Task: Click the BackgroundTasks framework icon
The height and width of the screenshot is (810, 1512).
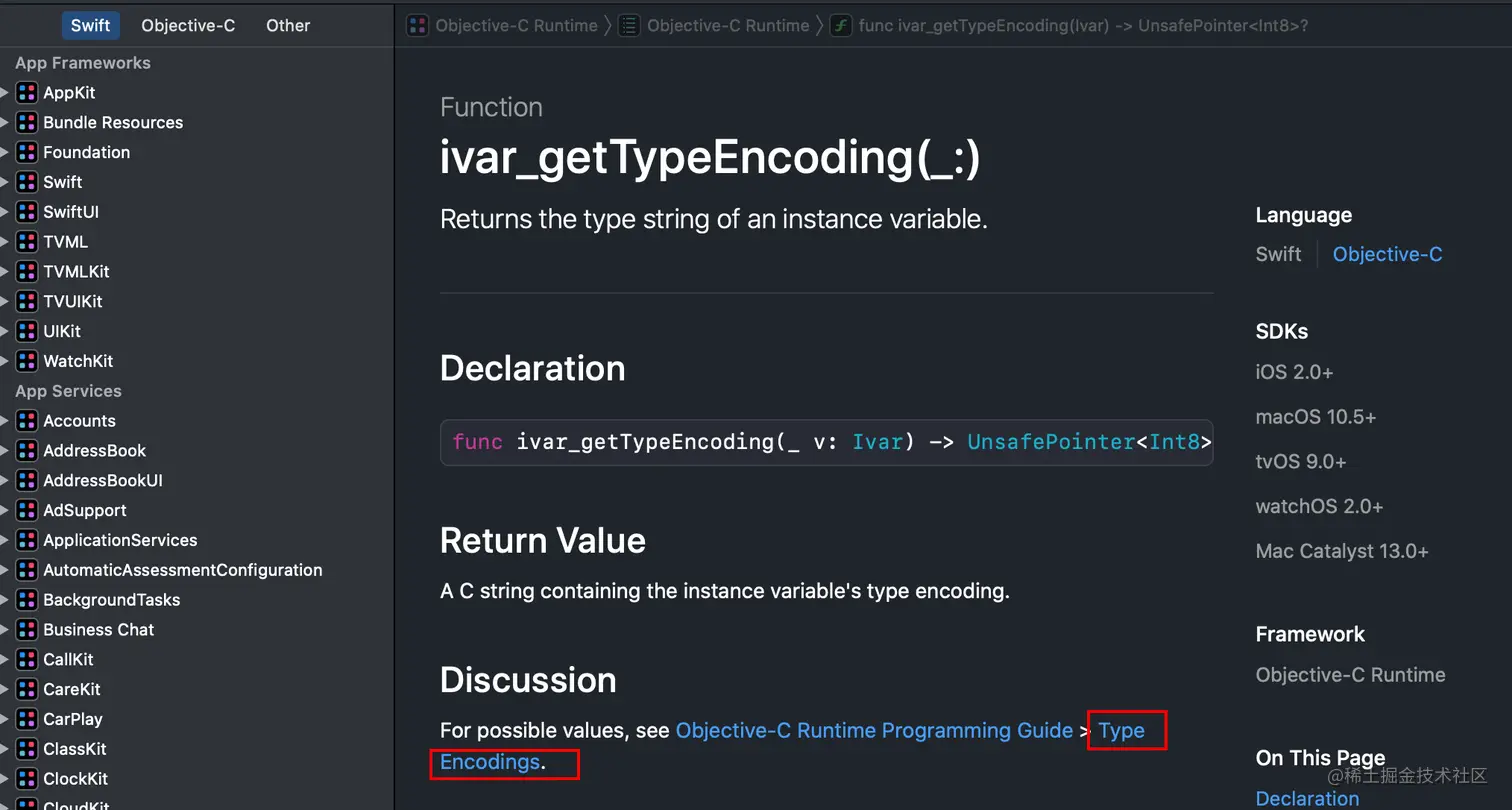Action: [27, 600]
